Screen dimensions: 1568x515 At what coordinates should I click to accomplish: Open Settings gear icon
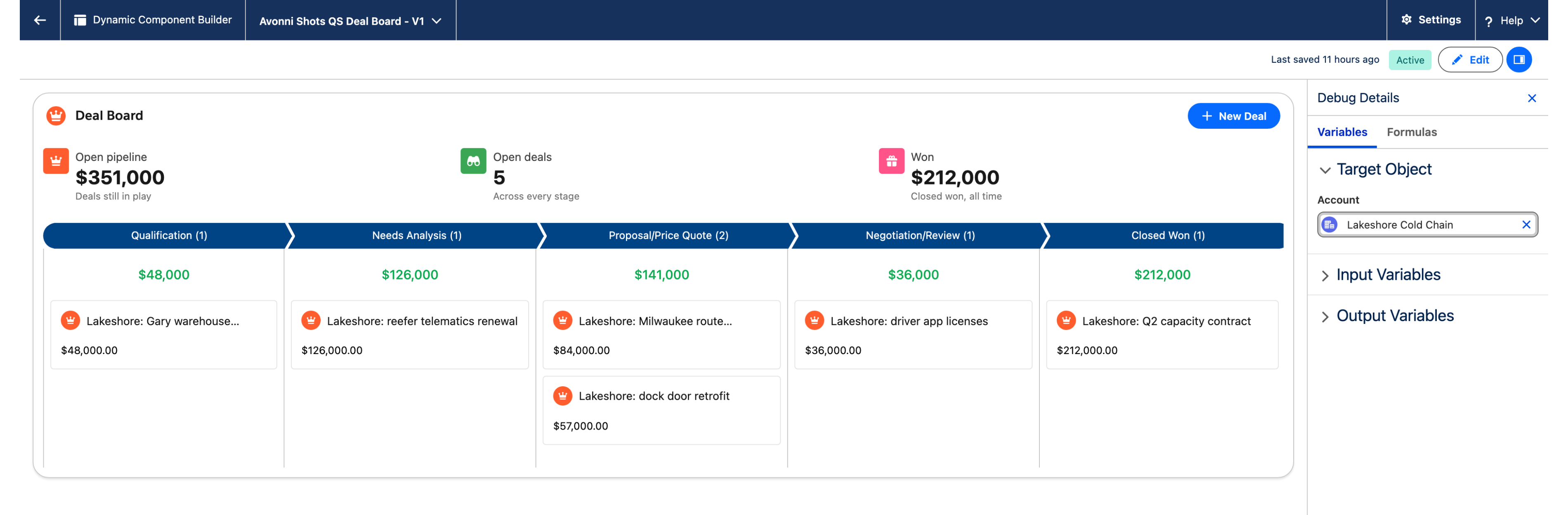click(x=1406, y=19)
